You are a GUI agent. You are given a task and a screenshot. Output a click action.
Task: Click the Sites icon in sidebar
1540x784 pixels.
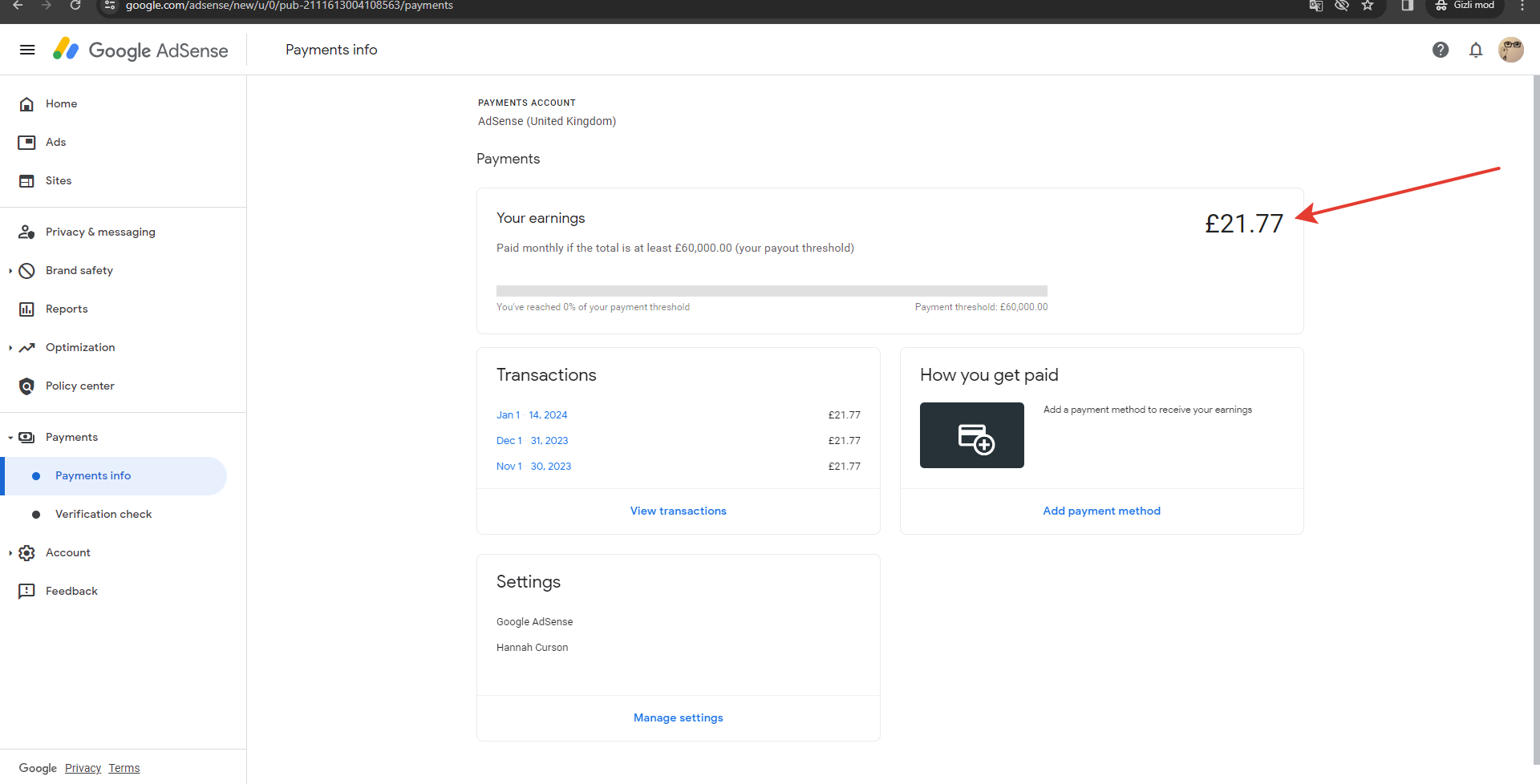pyautogui.click(x=26, y=181)
